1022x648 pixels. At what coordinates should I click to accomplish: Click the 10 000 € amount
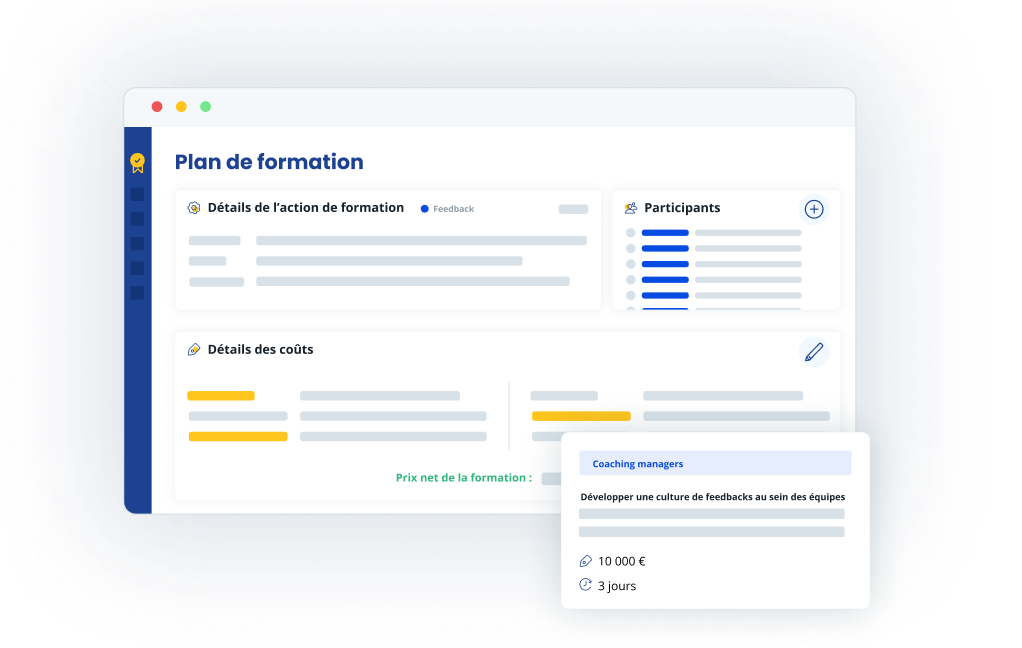tap(622, 561)
